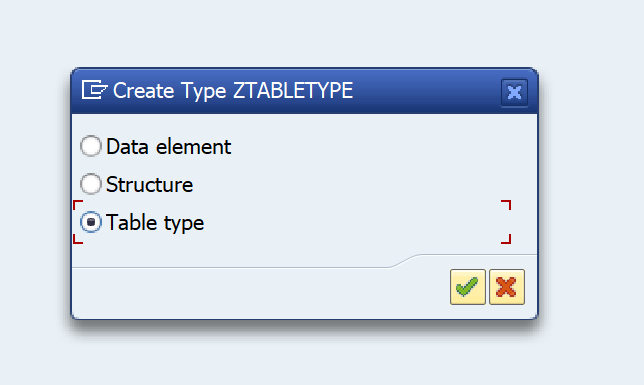Click the blank dialog footer area
This screenshot has width=644, height=385.
(259, 293)
